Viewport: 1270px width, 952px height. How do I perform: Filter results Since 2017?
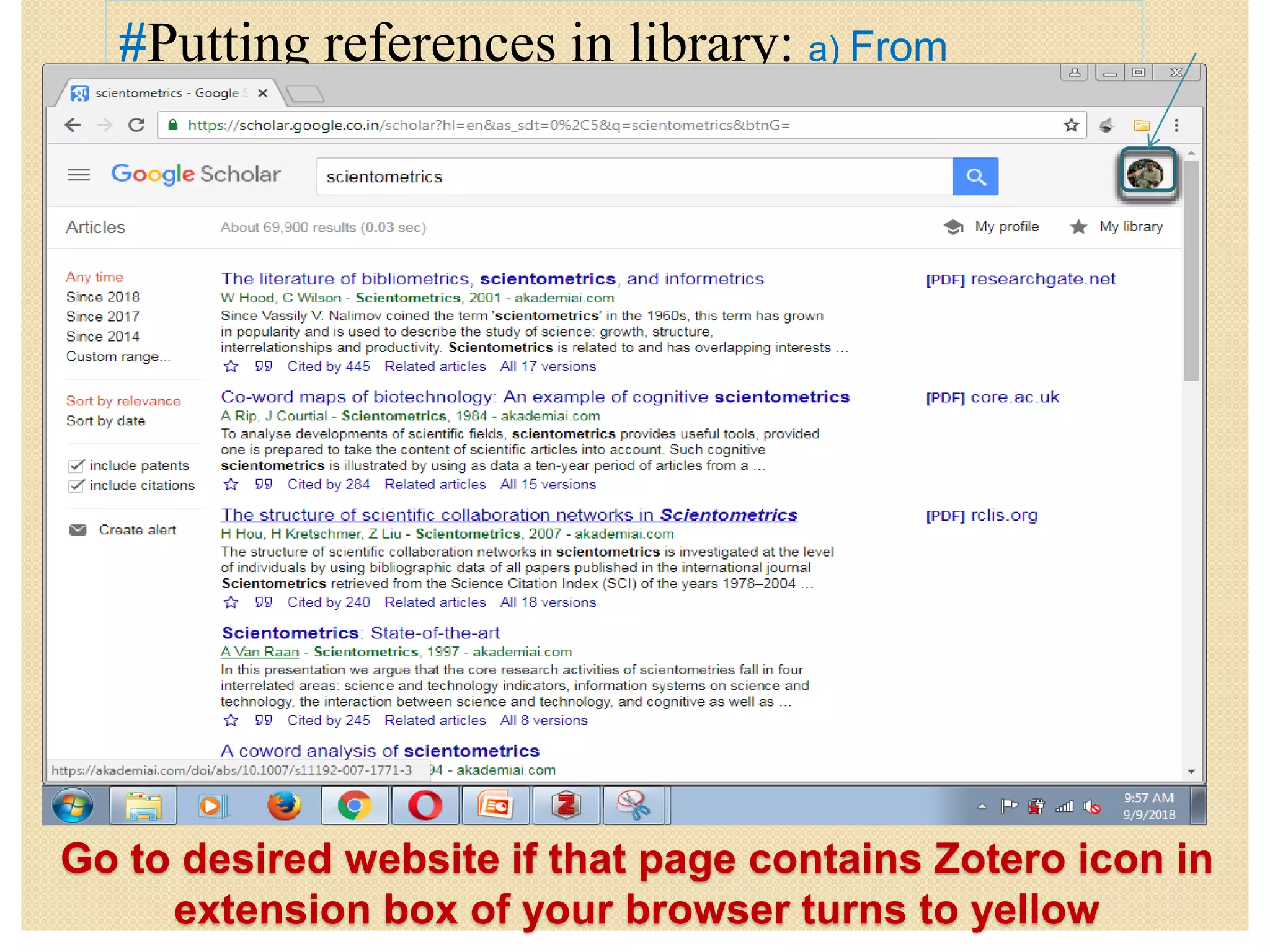pos(103,317)
